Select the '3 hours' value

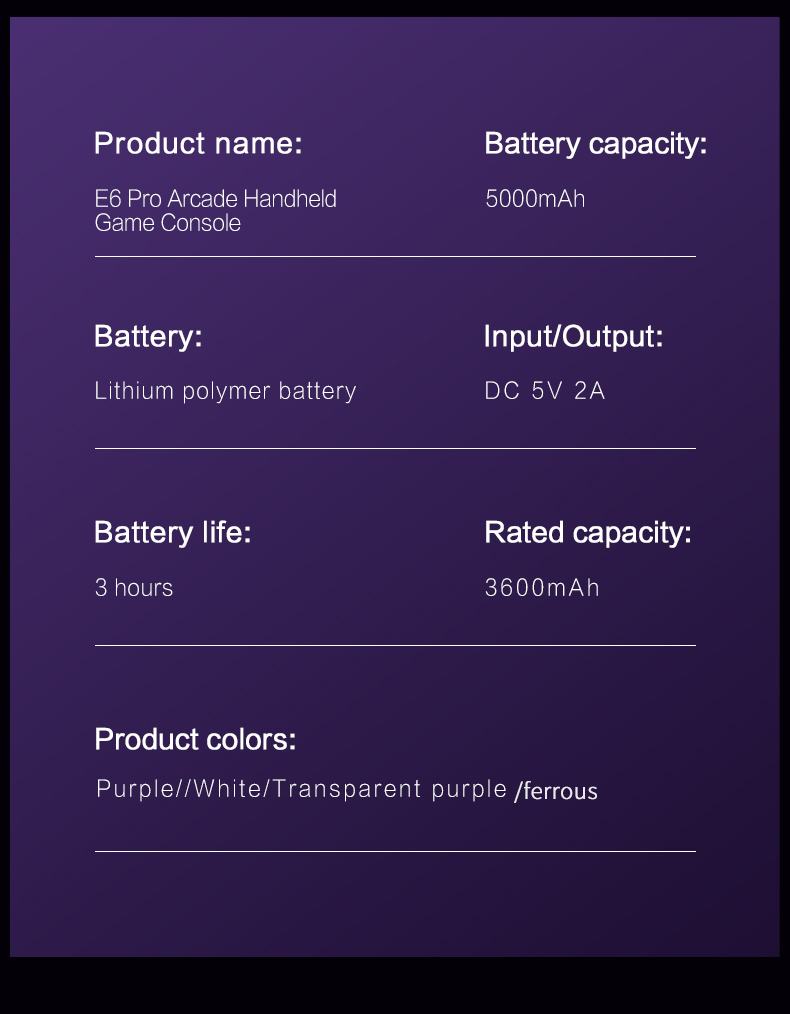pos(134,588)
